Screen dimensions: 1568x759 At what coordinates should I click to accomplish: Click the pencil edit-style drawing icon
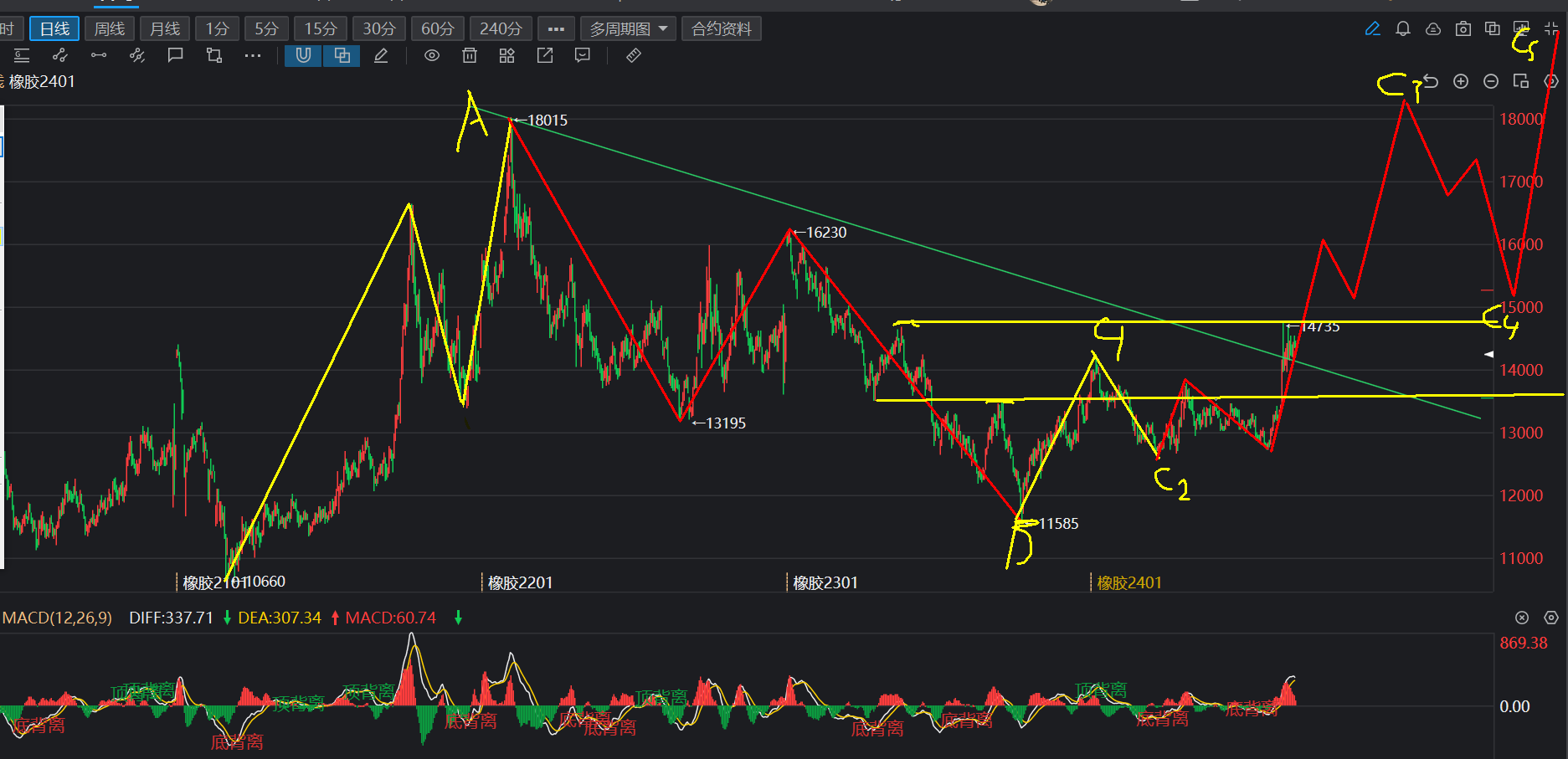click(x=381, y=56)
